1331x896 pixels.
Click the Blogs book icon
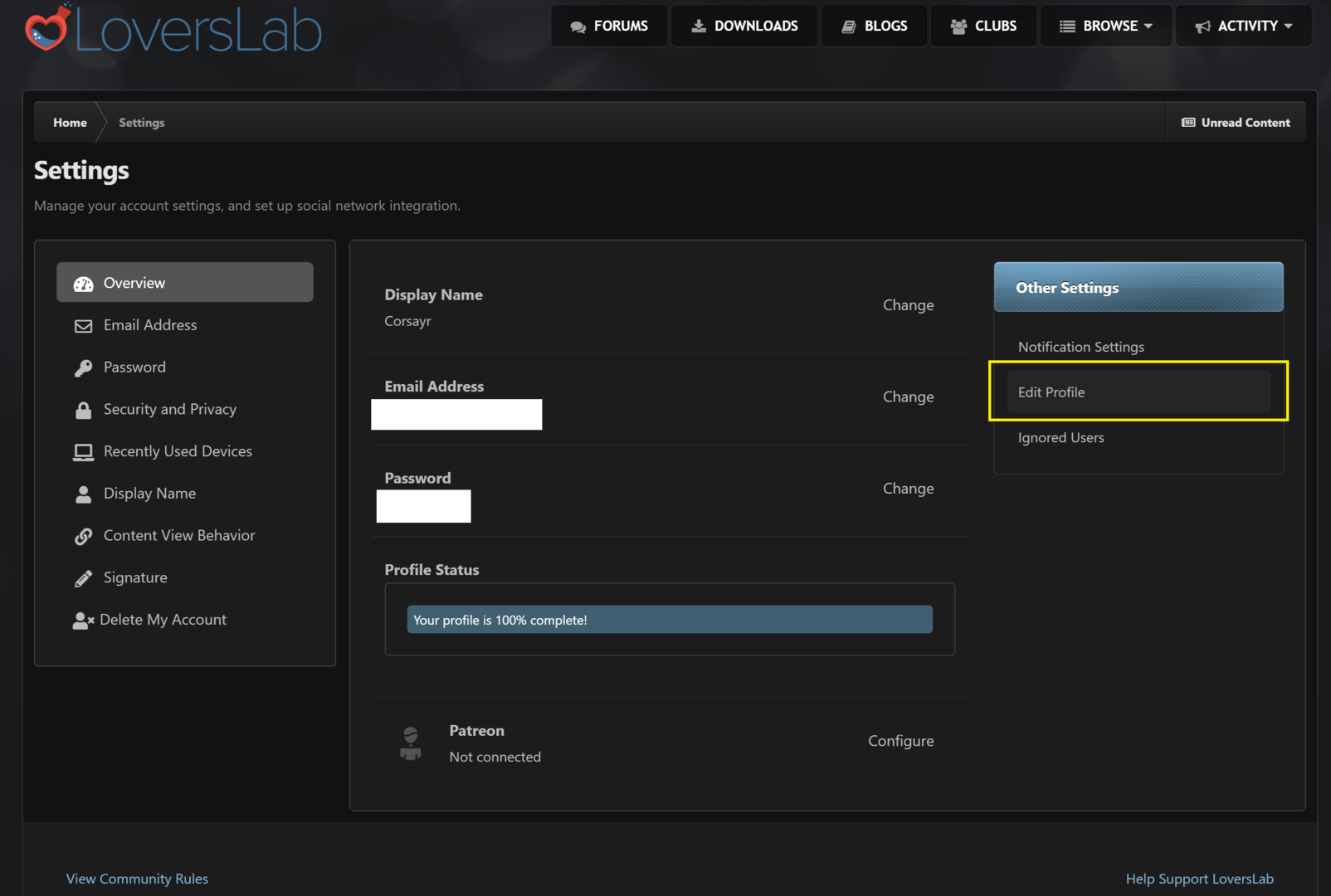pos(849,27)
